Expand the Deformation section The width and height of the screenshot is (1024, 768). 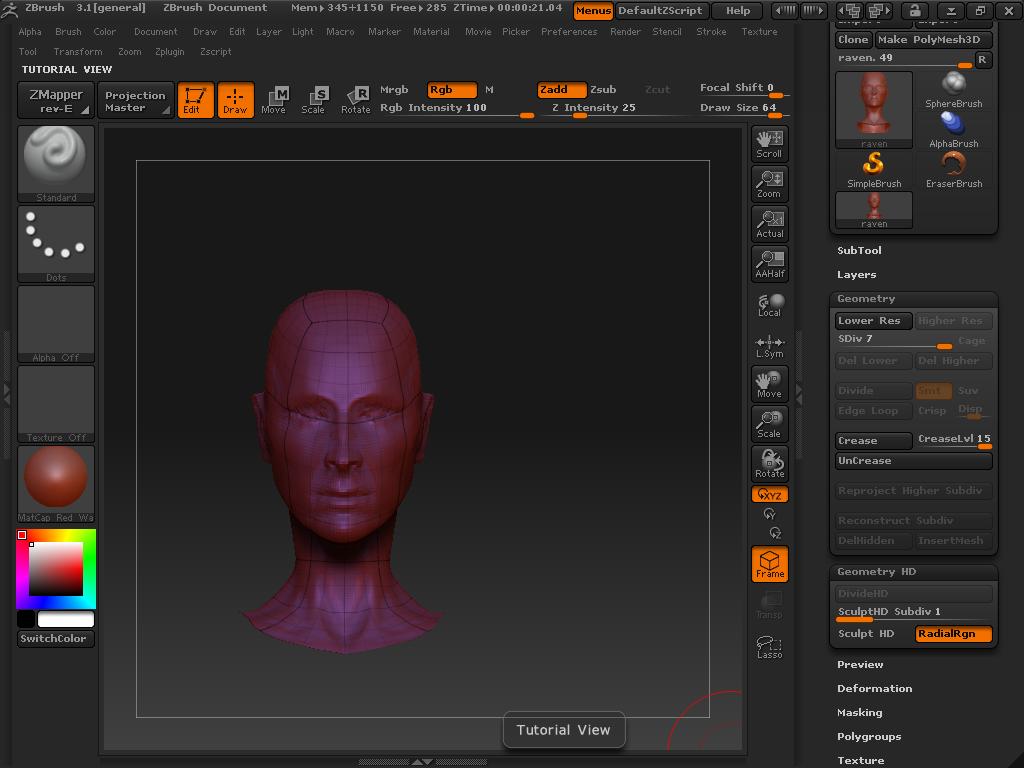(874, 689)
